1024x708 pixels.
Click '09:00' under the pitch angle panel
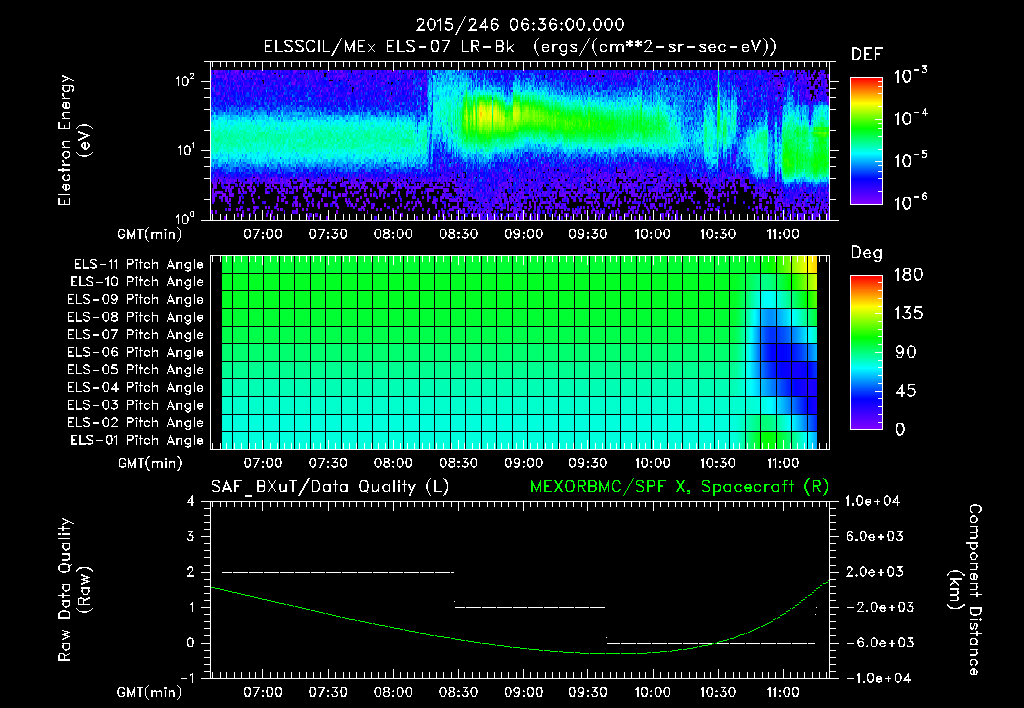[x=523, y=463]
